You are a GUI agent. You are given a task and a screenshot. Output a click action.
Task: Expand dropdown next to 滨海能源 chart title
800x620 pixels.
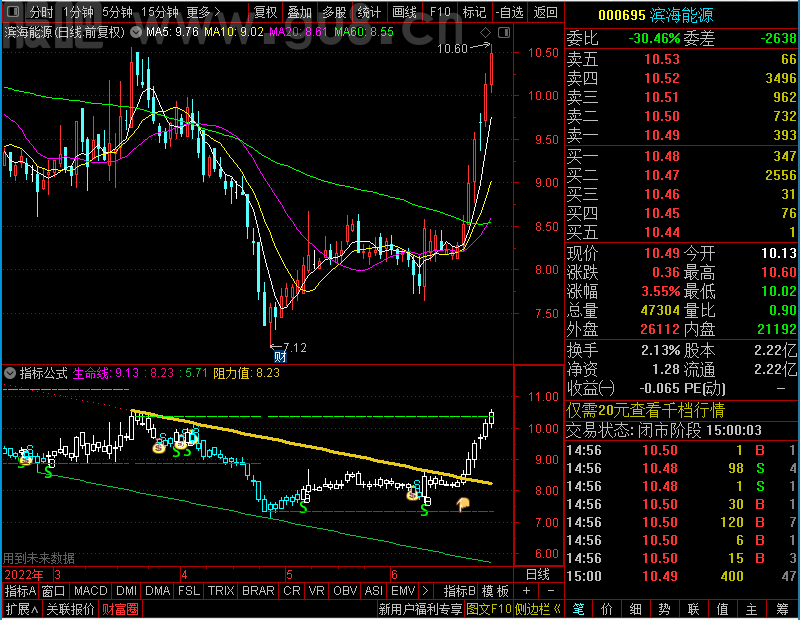pos(136,33)
